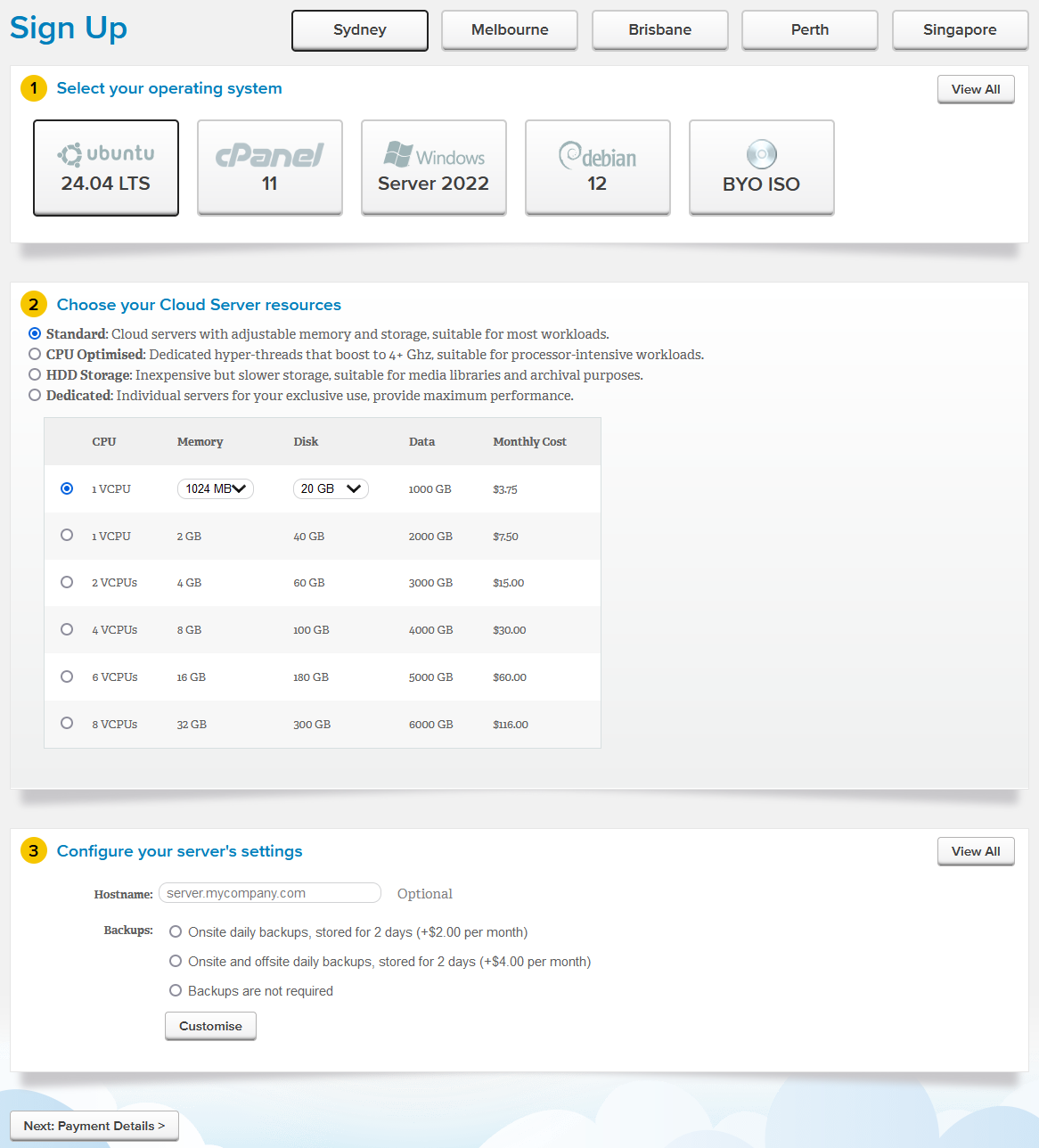Proceed to Next: Payment Details
Image resolution: width=1039 pixels, height=1148 pixels.
coord(94,1126)
